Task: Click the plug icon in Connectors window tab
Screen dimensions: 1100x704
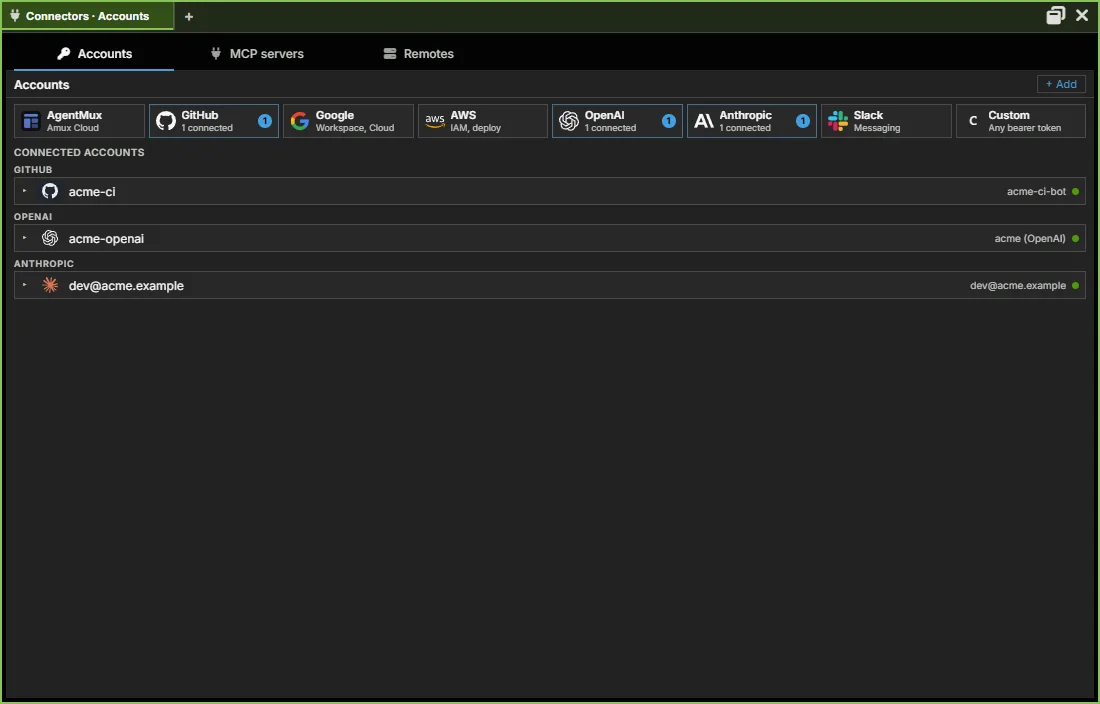Action: [x=15, y=15]
